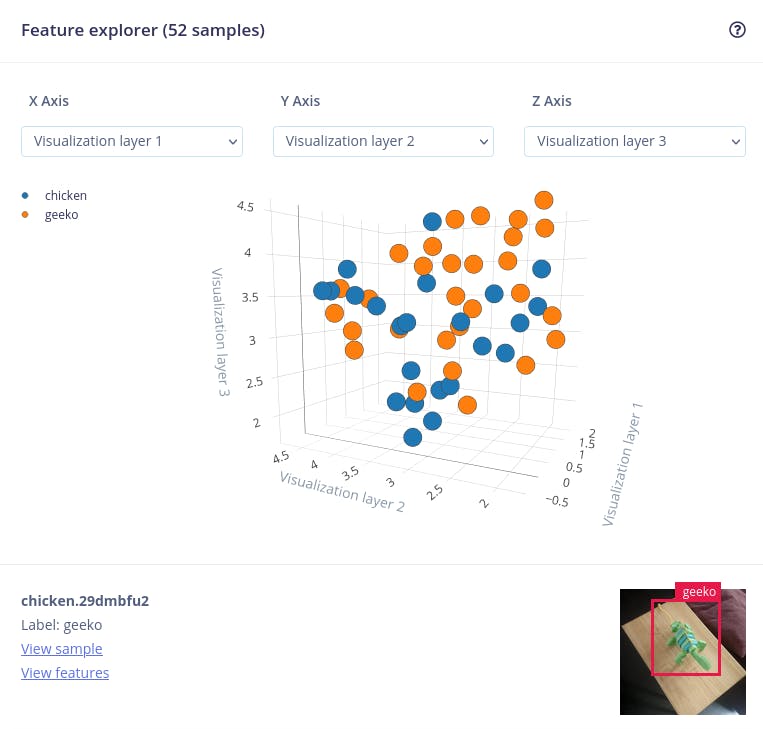Open the Z Axis dropdown

click(634, 141)
